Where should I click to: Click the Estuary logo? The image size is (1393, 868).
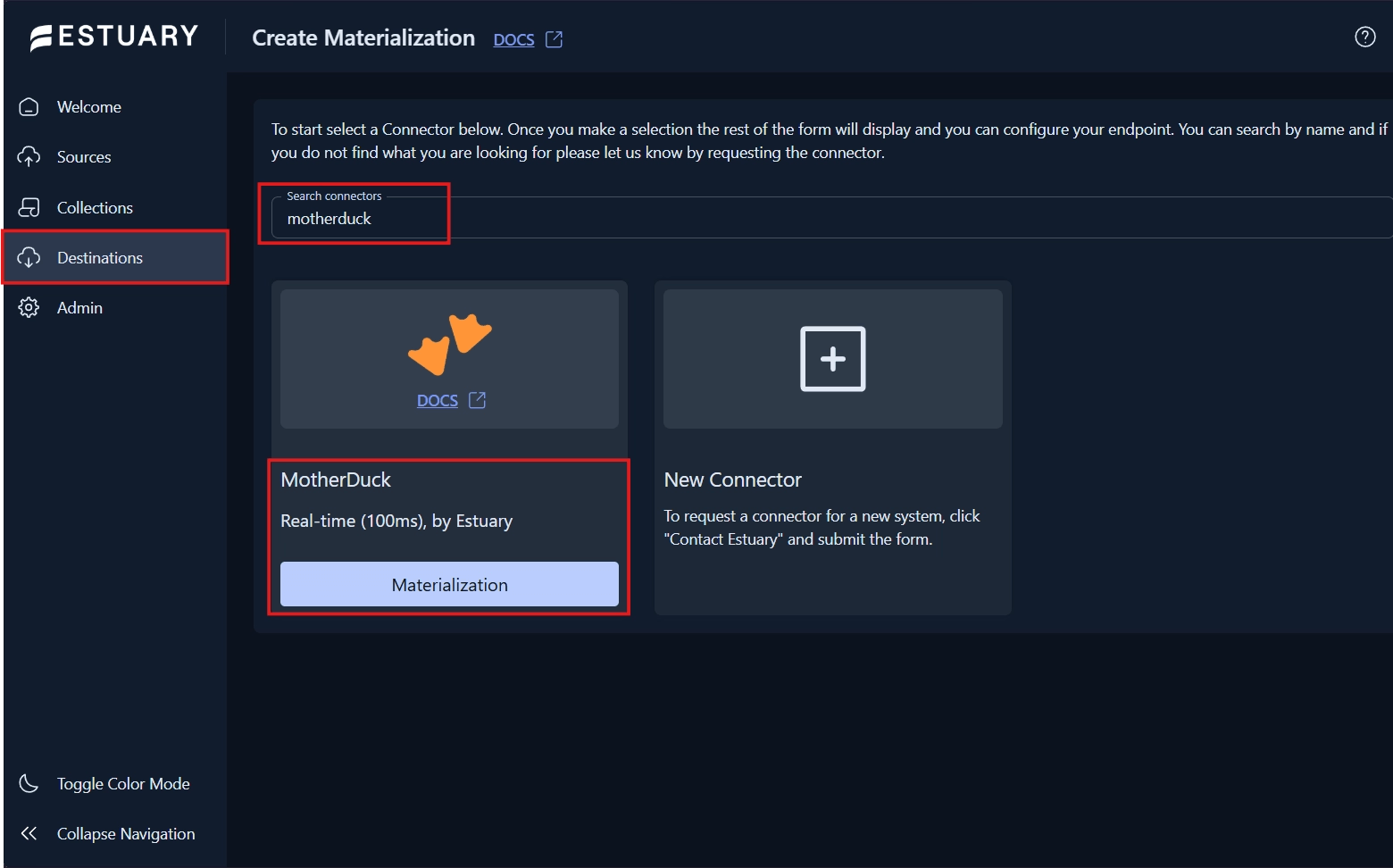tap(113, 37)
